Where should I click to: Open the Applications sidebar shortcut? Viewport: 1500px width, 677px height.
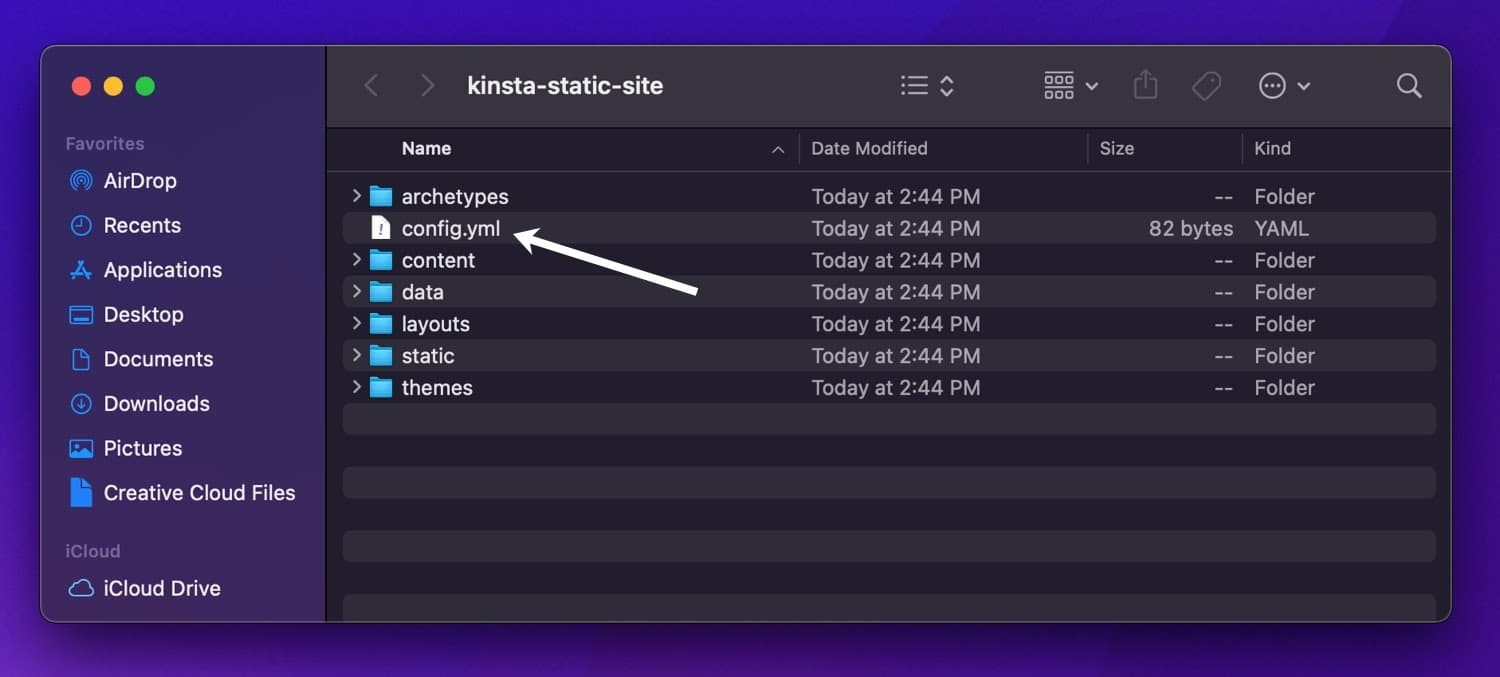[x=163, y=269]
